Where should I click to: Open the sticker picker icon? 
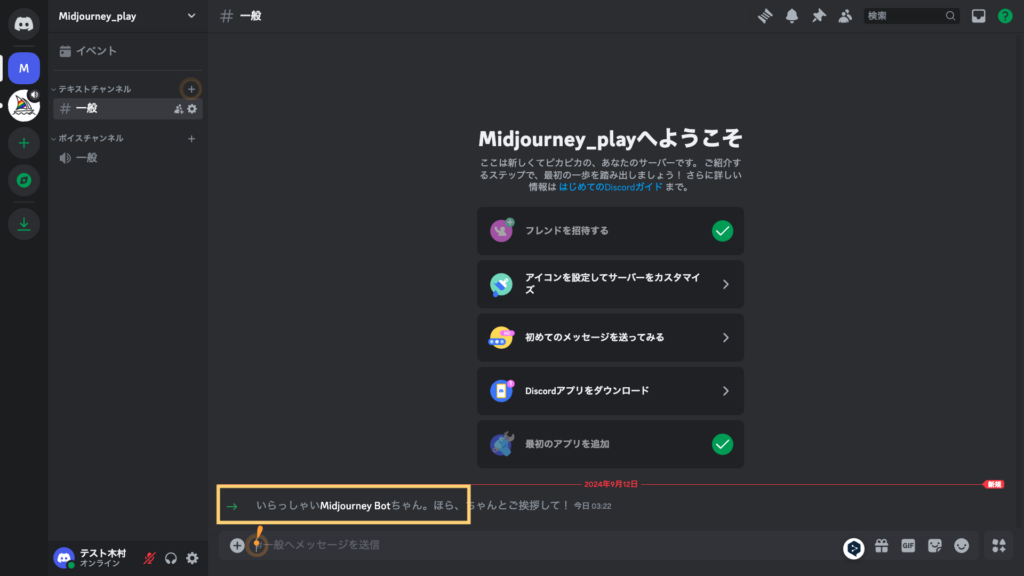click(x=934, y=546)
